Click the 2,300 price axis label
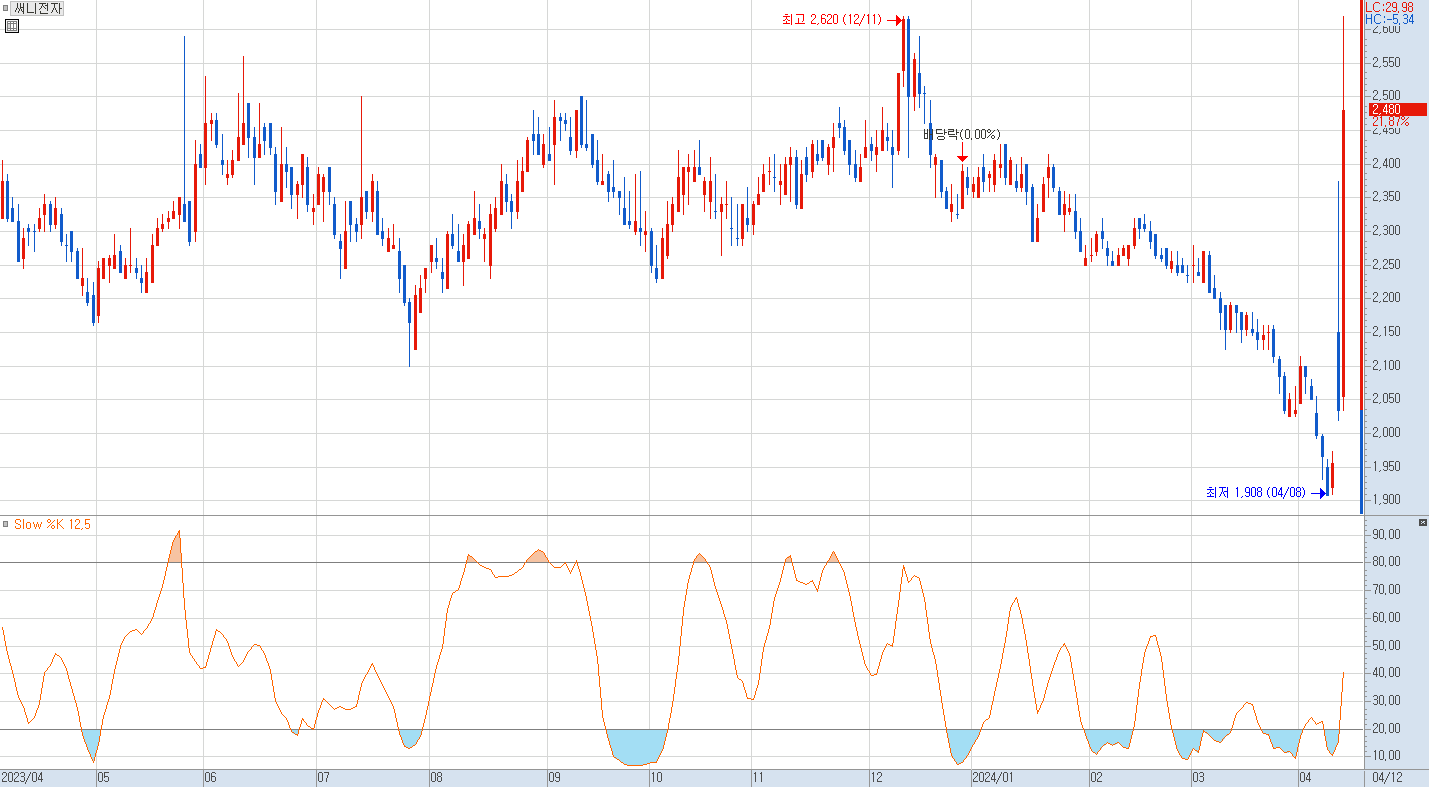The width and height of the screenshot is (1429, 787). (x=1385, y=231)
